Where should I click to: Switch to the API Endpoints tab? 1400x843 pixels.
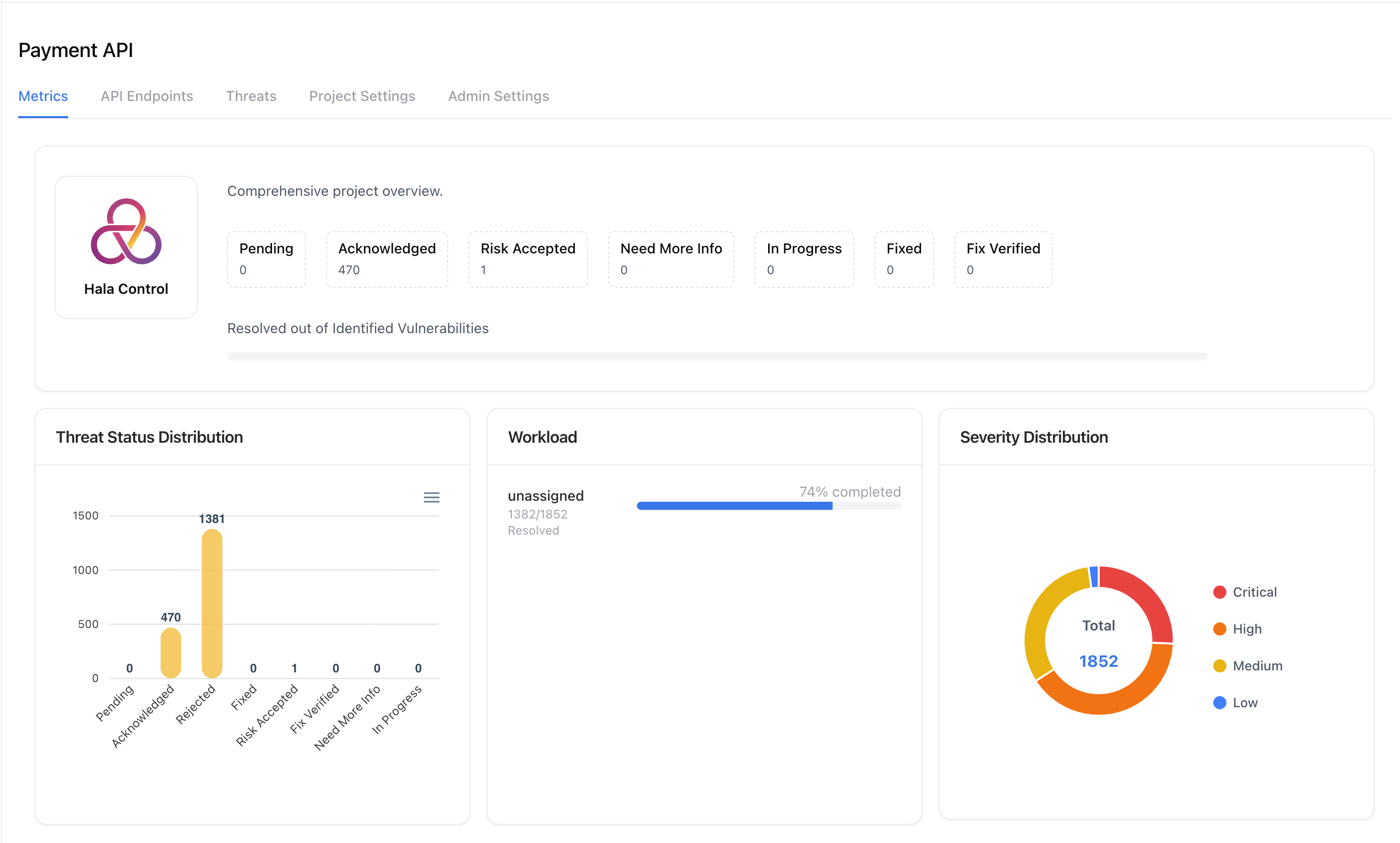coord(146,96)
